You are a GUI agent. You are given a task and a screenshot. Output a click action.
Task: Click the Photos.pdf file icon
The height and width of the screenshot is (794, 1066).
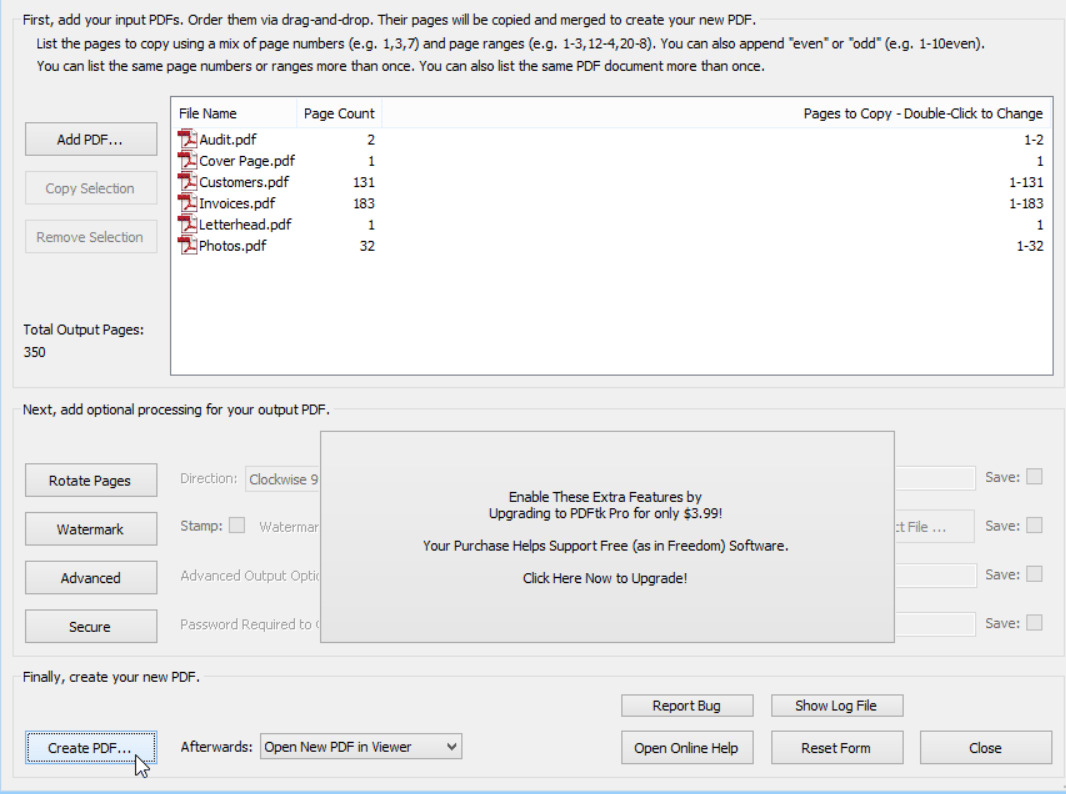pyautogui.click(x=187, y=245)
